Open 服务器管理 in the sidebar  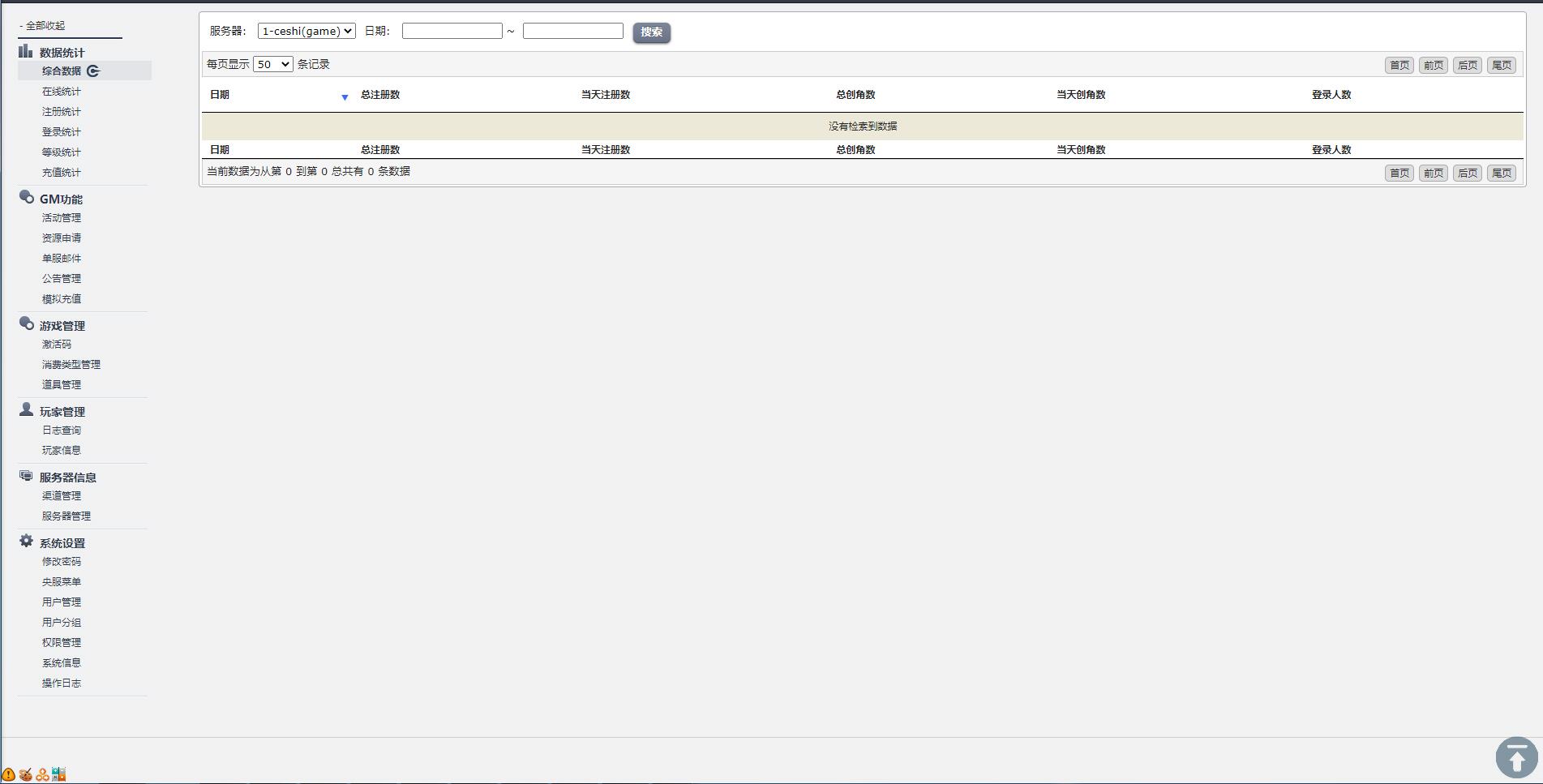pos(66,516)
